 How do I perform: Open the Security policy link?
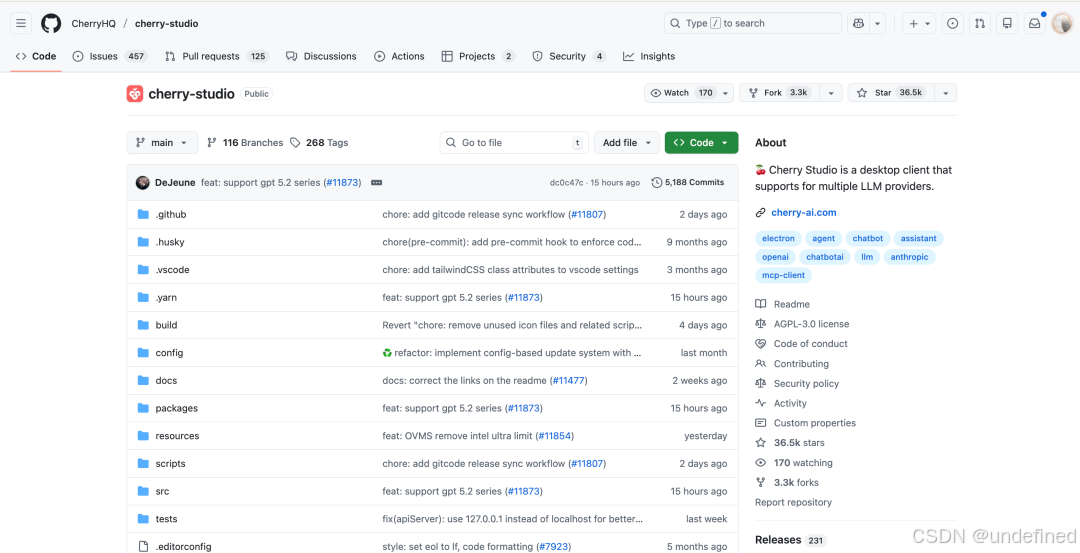click(x=806, y=384)
